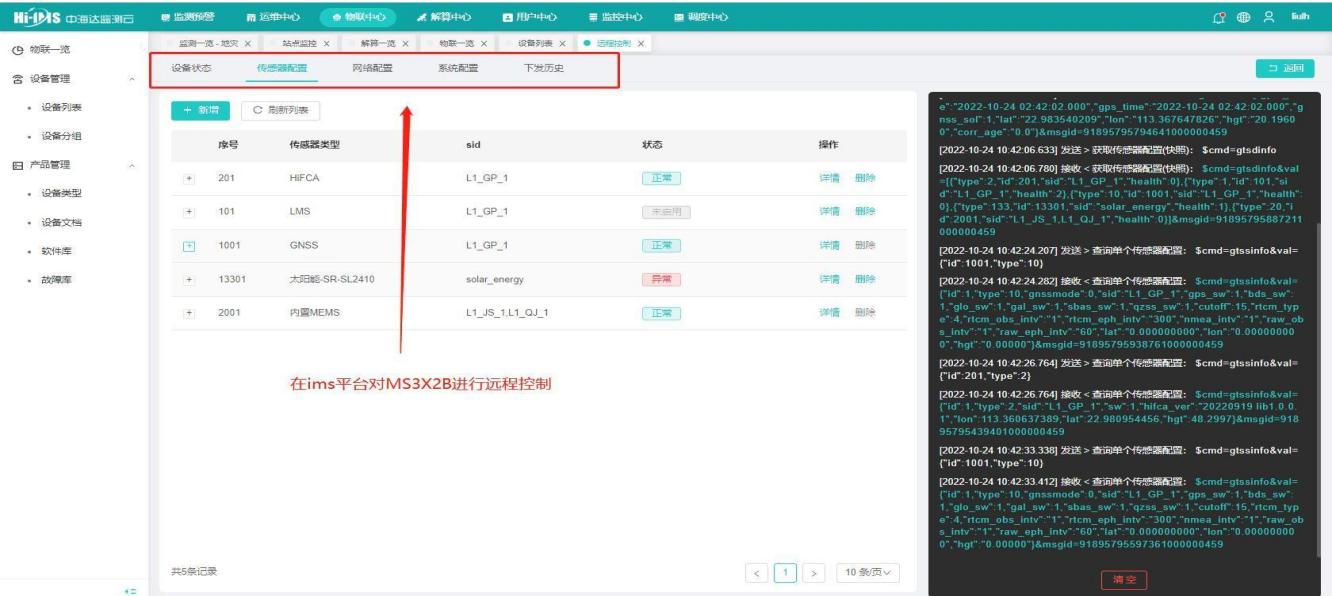Switch to the 网络配置 tab
This screenshot has height=596, width=1332.
tap(372, 68)
